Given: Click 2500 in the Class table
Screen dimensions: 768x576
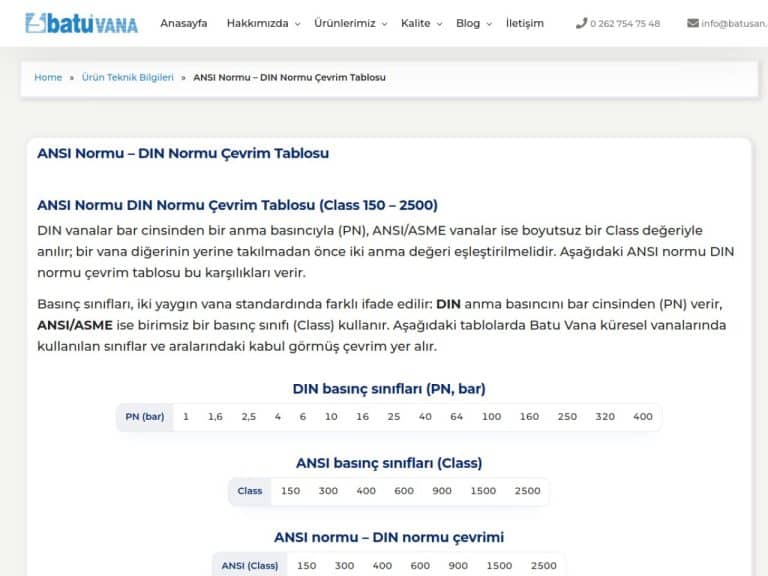Looking at the screenshot, I should pyautogui.click(x=528, y=491).
